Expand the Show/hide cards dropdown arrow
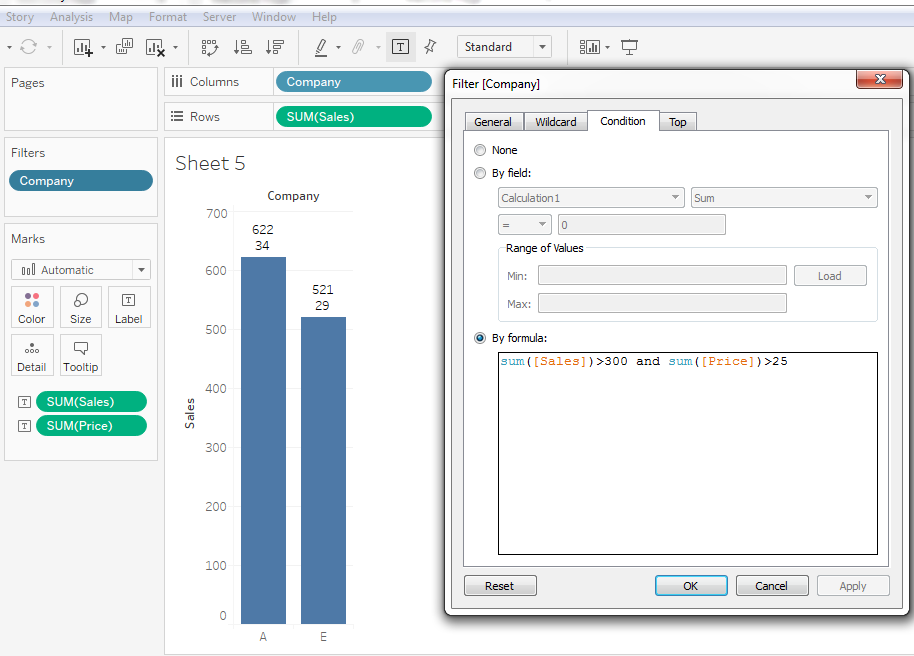Screen dimensions: 914x656 [x=607, y=47]
